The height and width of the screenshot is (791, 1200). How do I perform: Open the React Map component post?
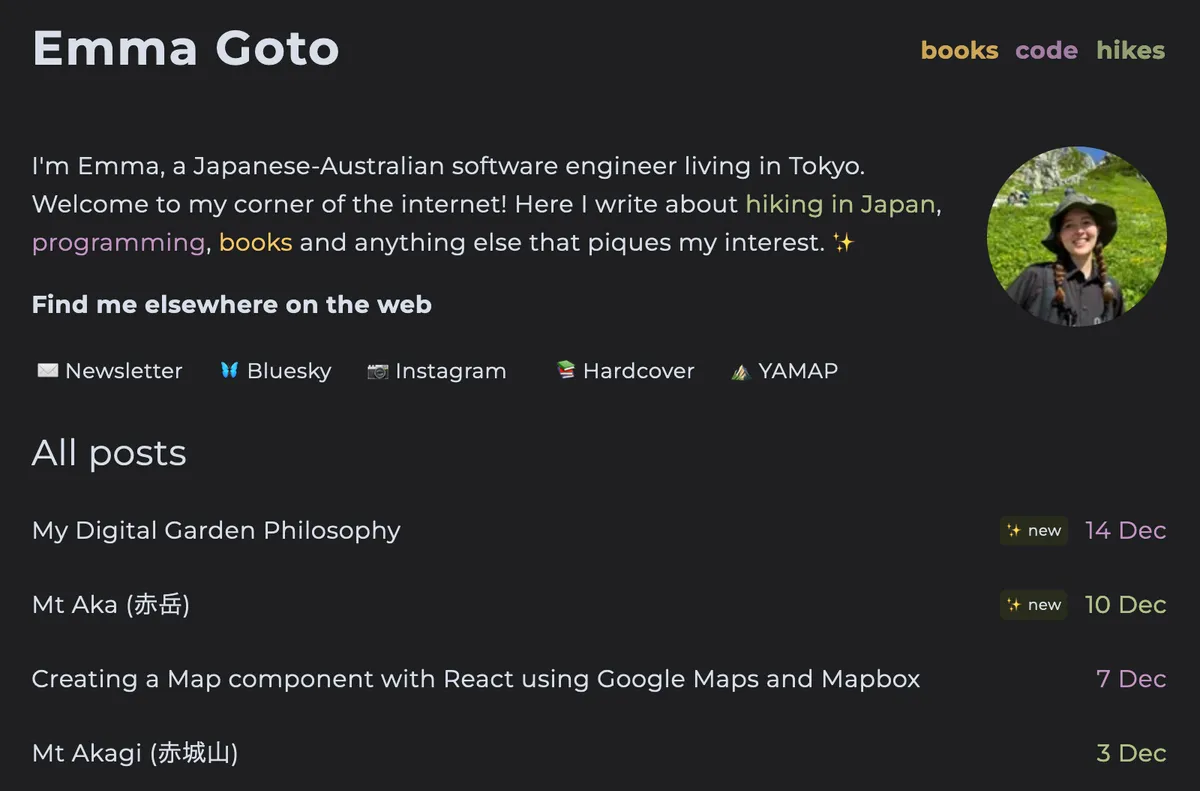tap(475, 679)
